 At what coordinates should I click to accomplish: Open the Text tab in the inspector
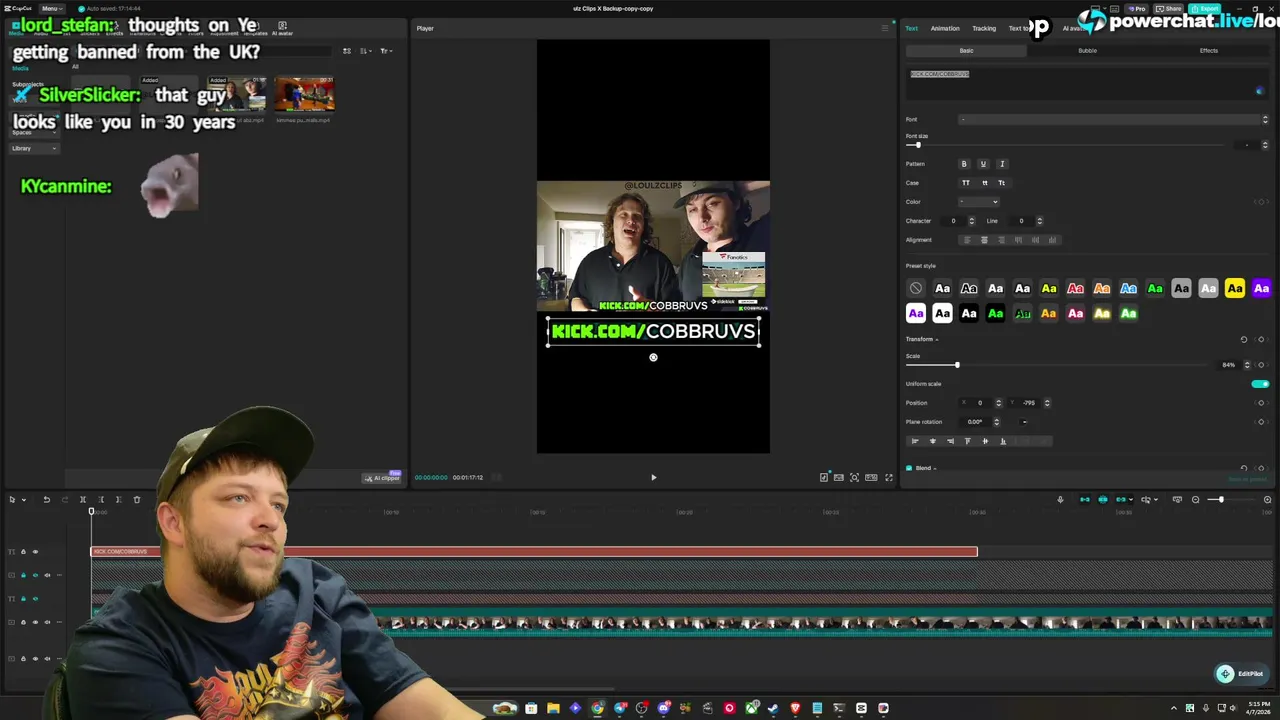point(911,28)
